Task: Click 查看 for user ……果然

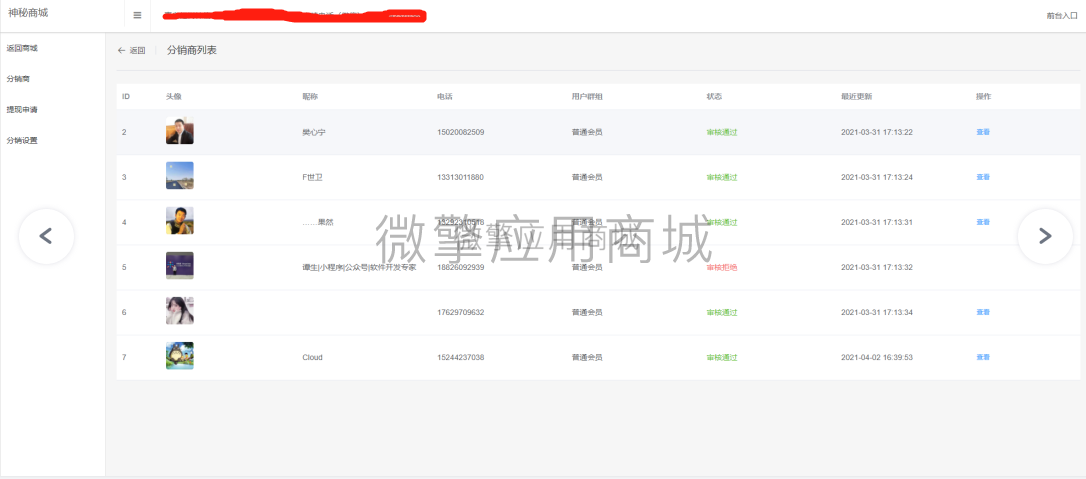Action: (983, 222)
